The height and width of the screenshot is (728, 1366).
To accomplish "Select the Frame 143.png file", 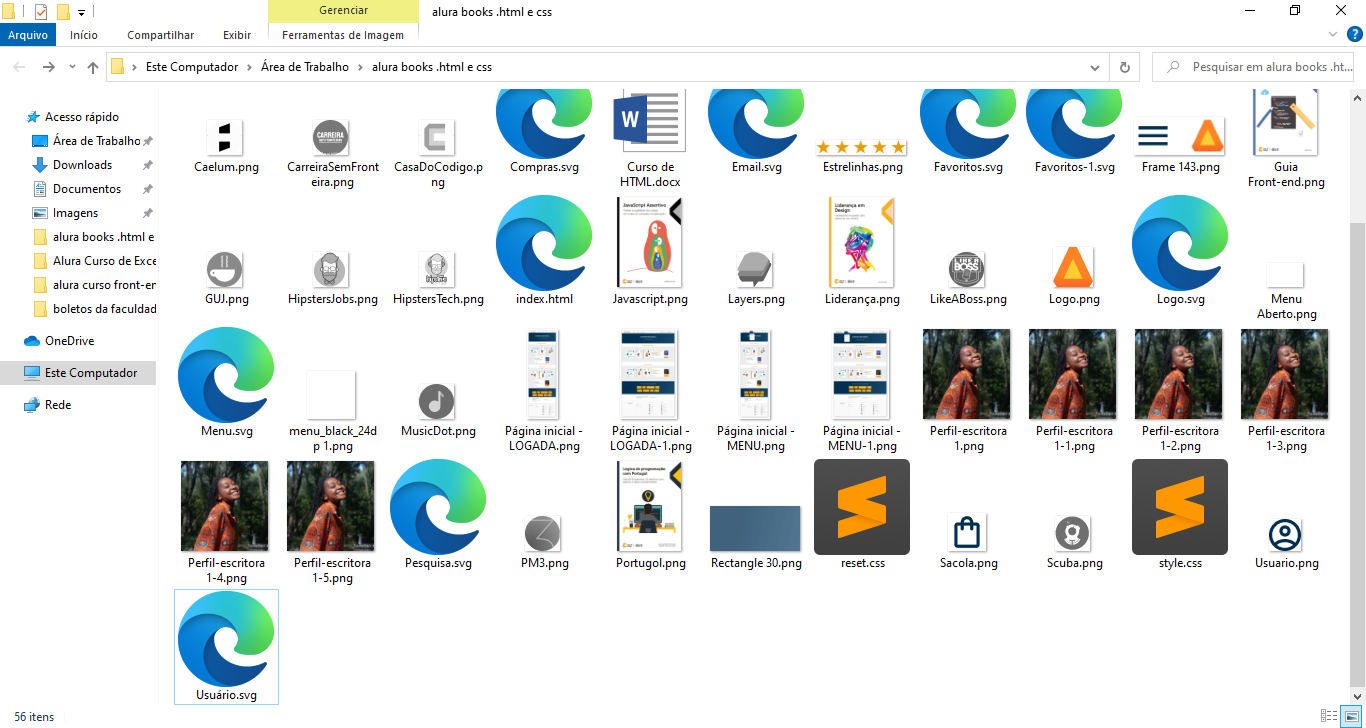I will 1180,137.
